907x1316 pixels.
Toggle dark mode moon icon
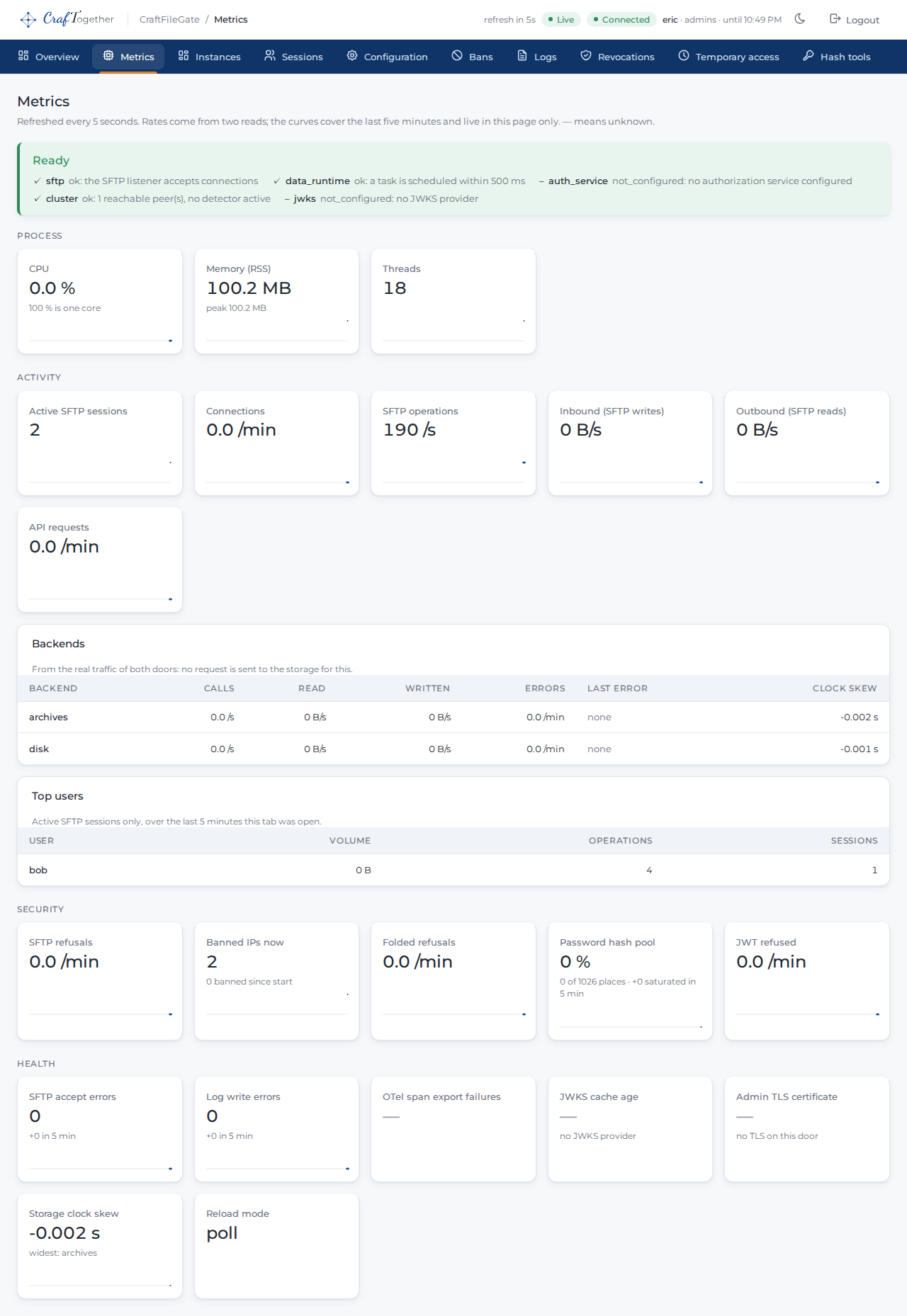pos(800,19)
